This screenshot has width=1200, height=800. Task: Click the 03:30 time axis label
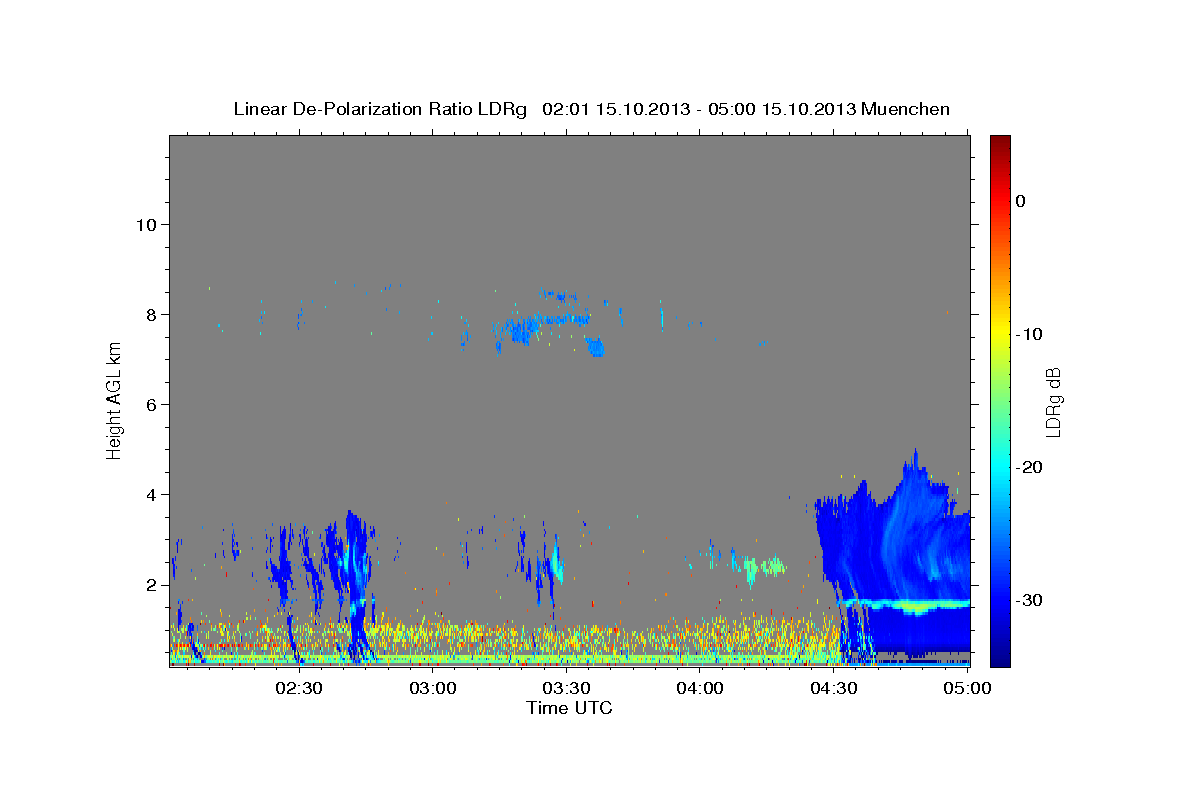[566, 688]
